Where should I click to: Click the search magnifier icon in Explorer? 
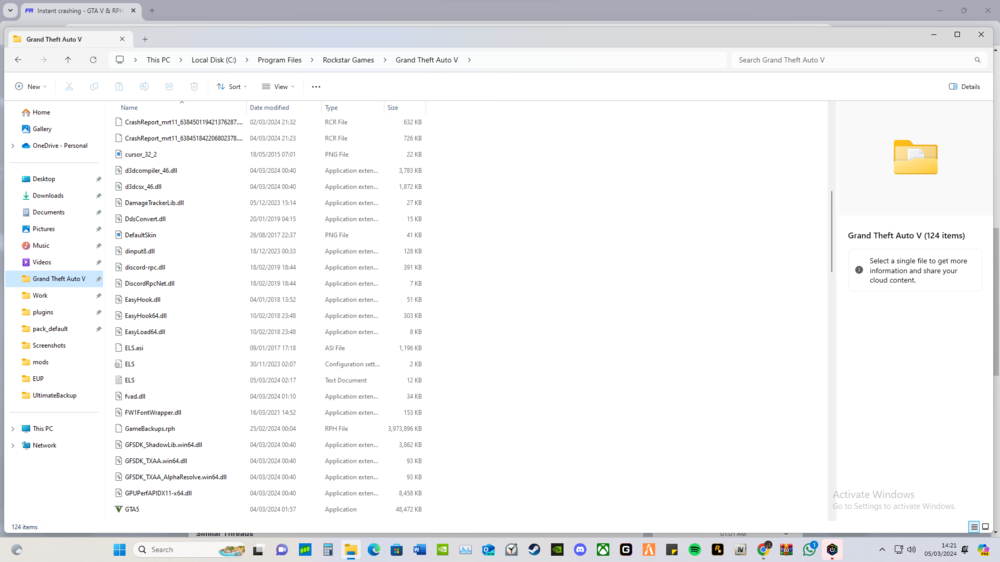click(977, 60)
